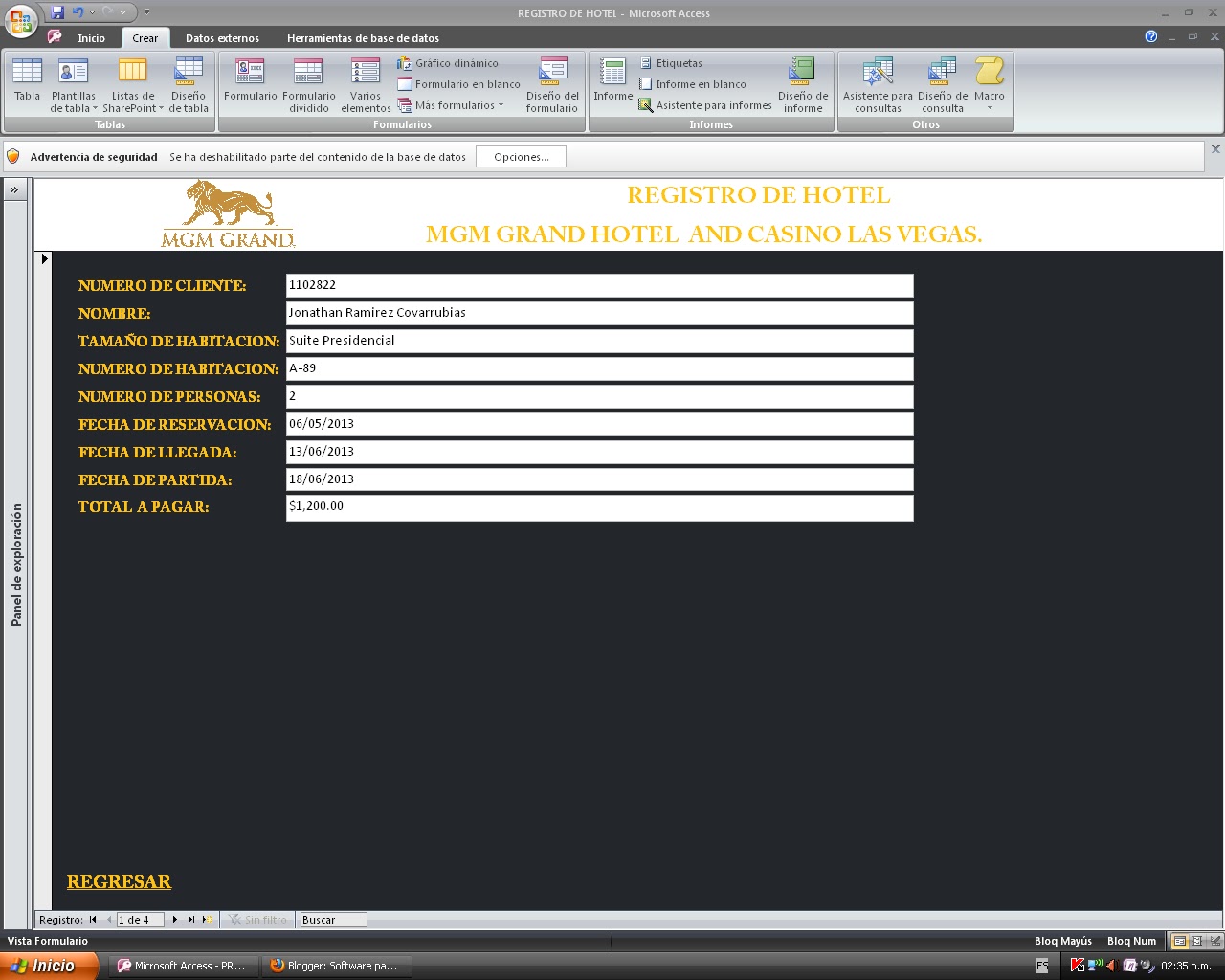Image resolution: width=1225 pixels, height=980 pixels.
Task: Create a Formulario en blanco
Action: [458, 84]
